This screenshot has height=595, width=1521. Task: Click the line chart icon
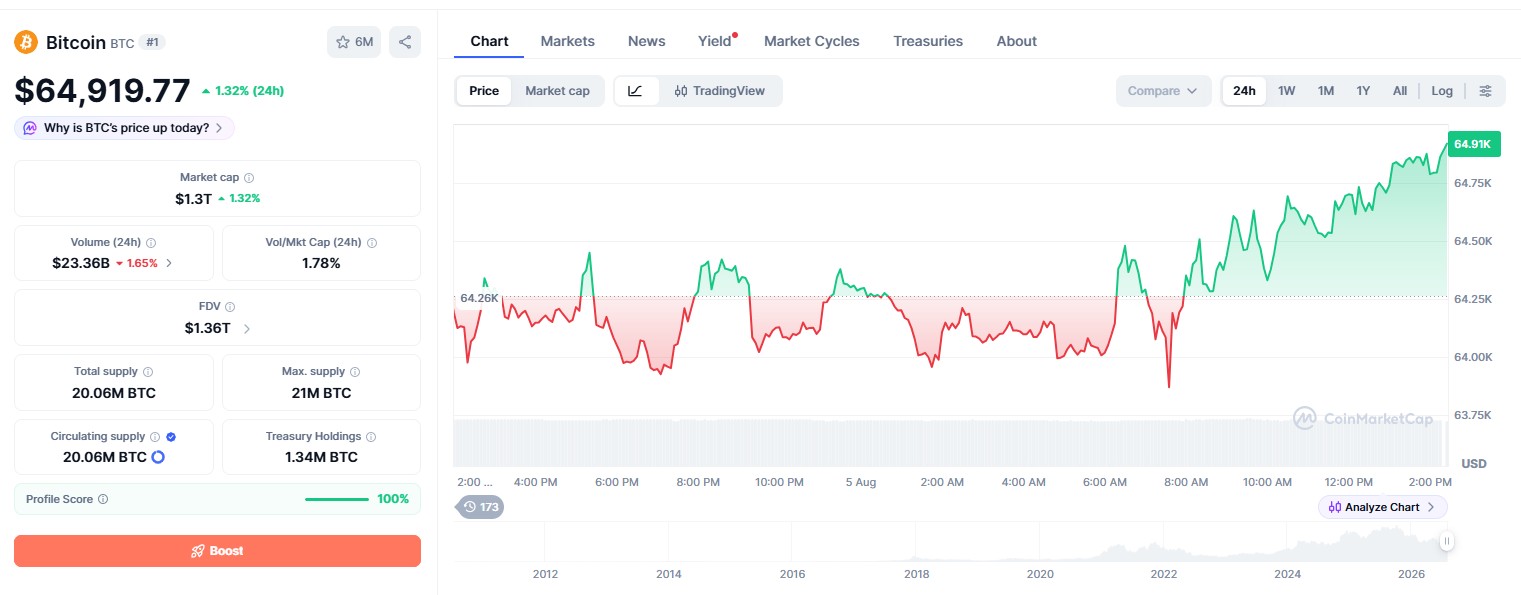click(636, 91)
